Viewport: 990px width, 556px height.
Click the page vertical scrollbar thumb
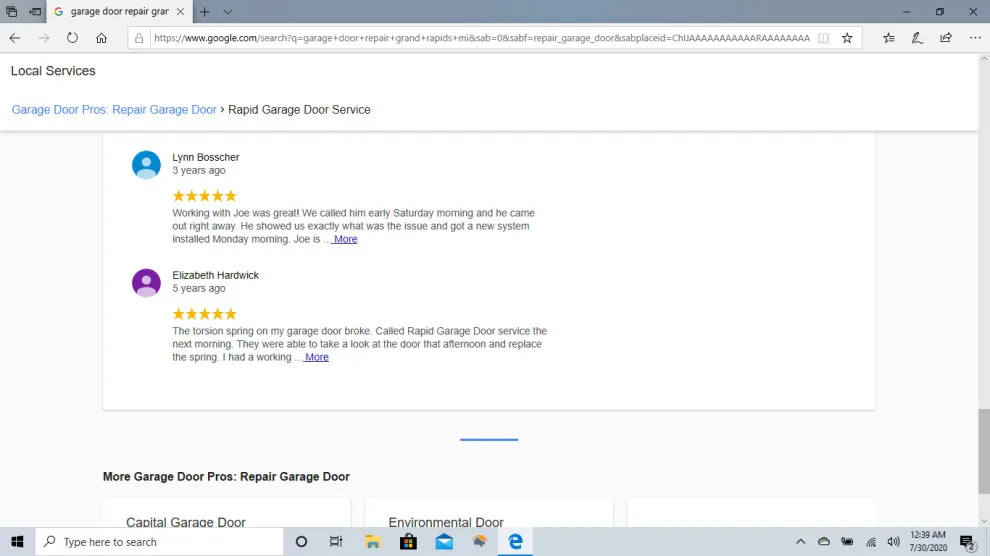[984, 451]
